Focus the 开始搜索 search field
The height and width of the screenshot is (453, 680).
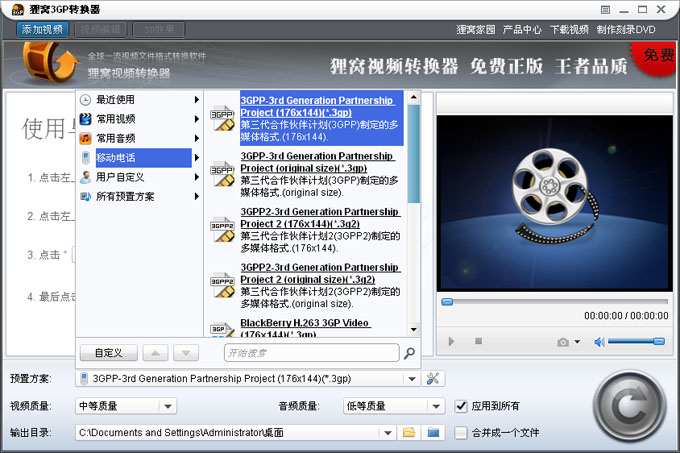point(312,353)
